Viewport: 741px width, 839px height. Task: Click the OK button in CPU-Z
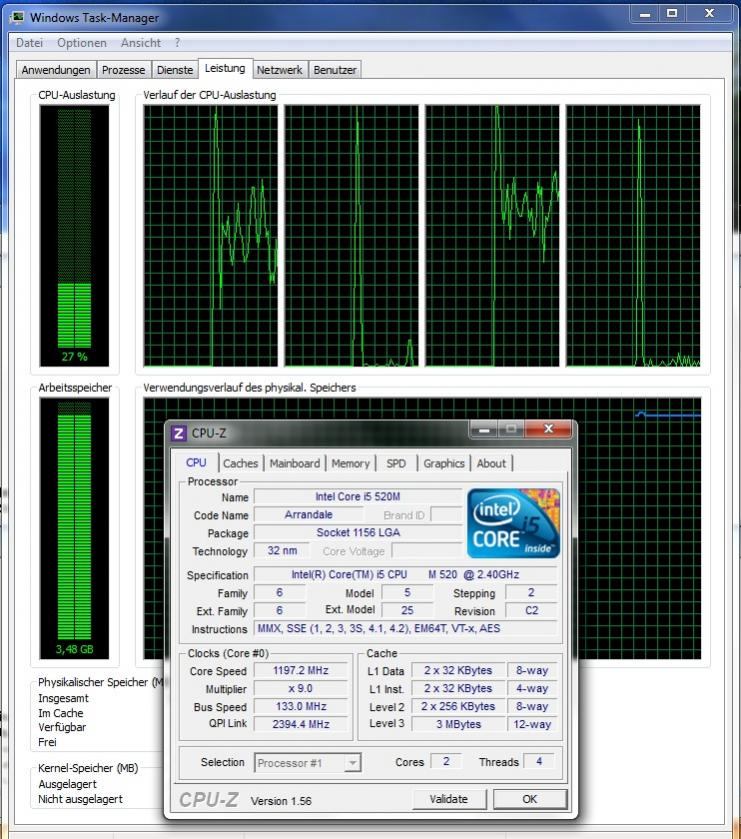pyautogui.click(x=530, y=799)
